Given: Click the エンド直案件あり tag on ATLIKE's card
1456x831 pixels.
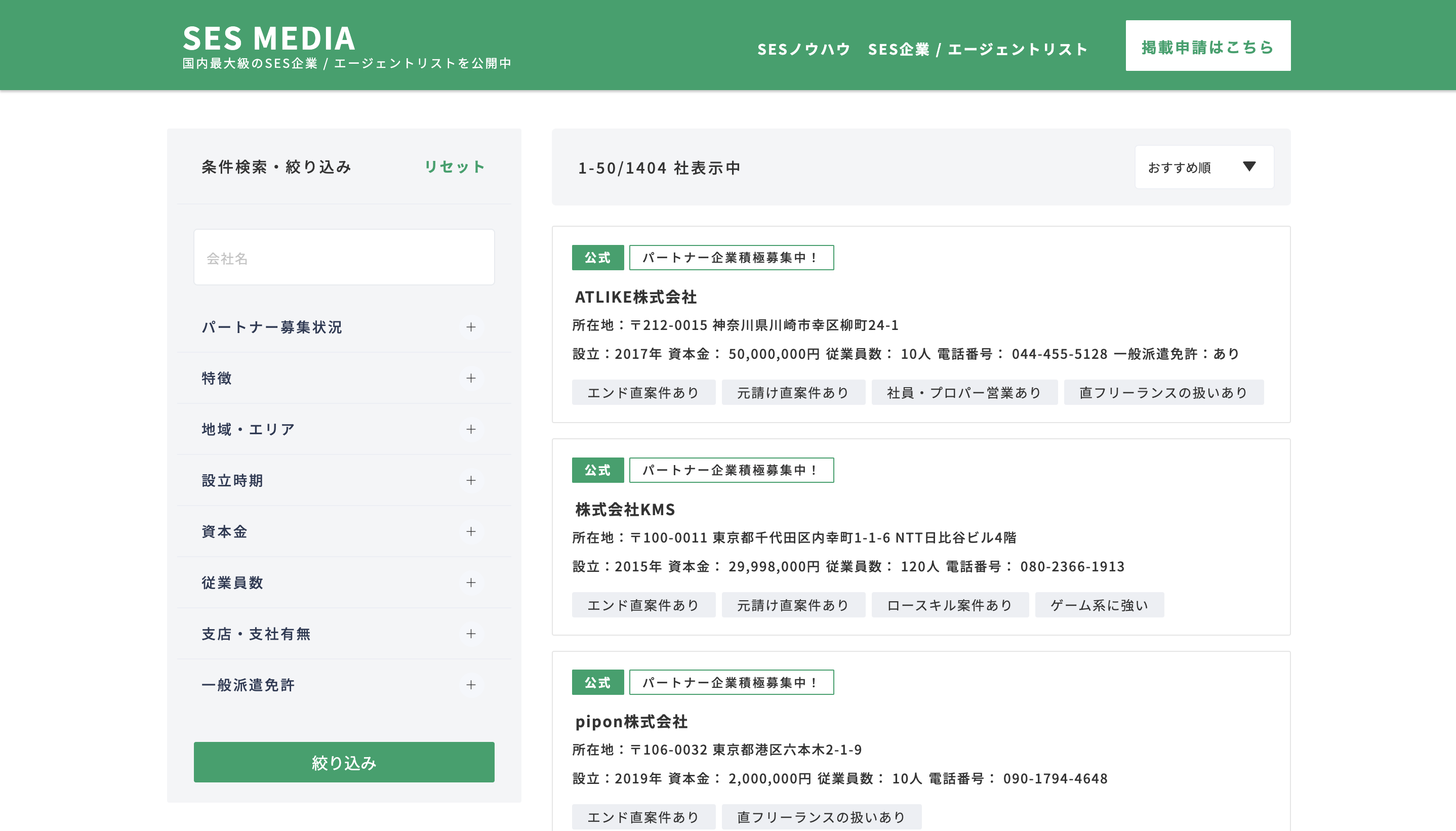Looking at the screenshot, I should (643, 392).
